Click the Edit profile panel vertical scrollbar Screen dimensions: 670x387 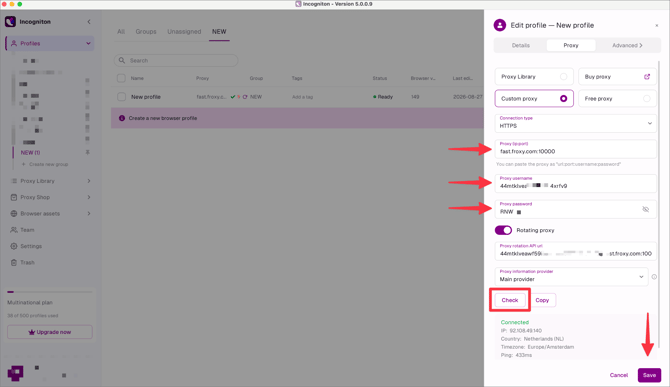(659, 205)
